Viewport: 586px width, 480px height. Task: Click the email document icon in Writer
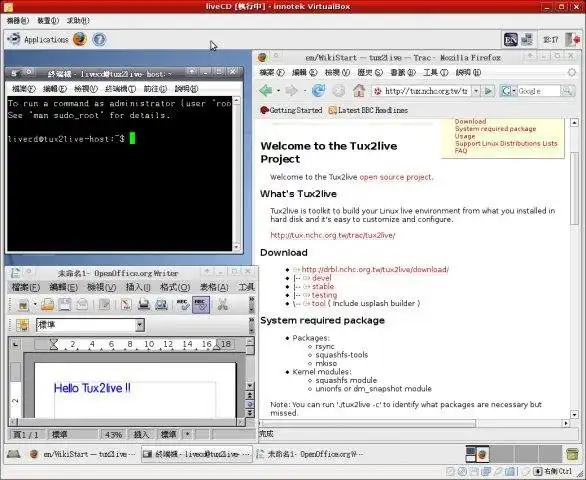82,305
